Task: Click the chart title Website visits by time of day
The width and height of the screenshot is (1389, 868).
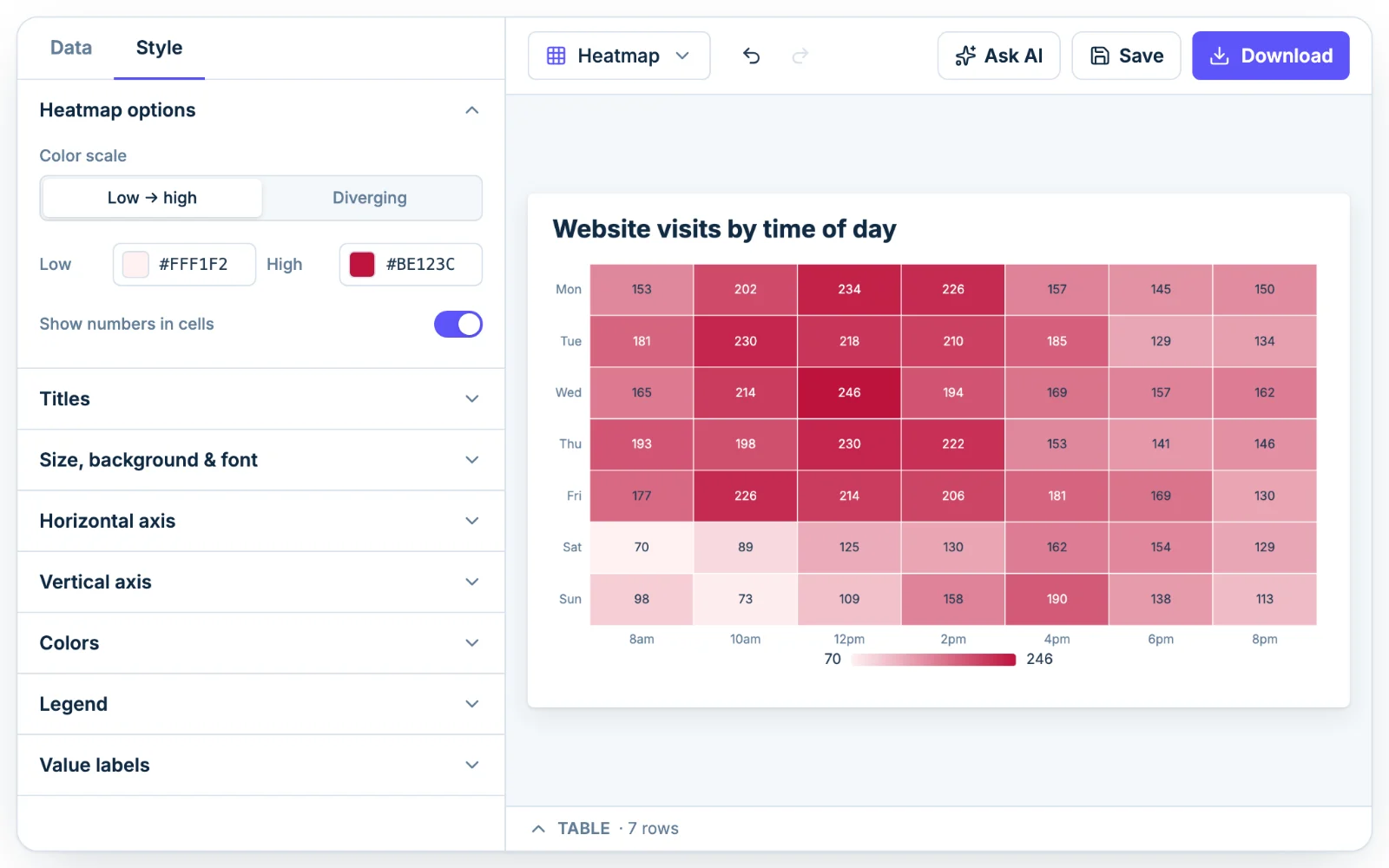Action: pyautogui.click(x=725, y=229)
